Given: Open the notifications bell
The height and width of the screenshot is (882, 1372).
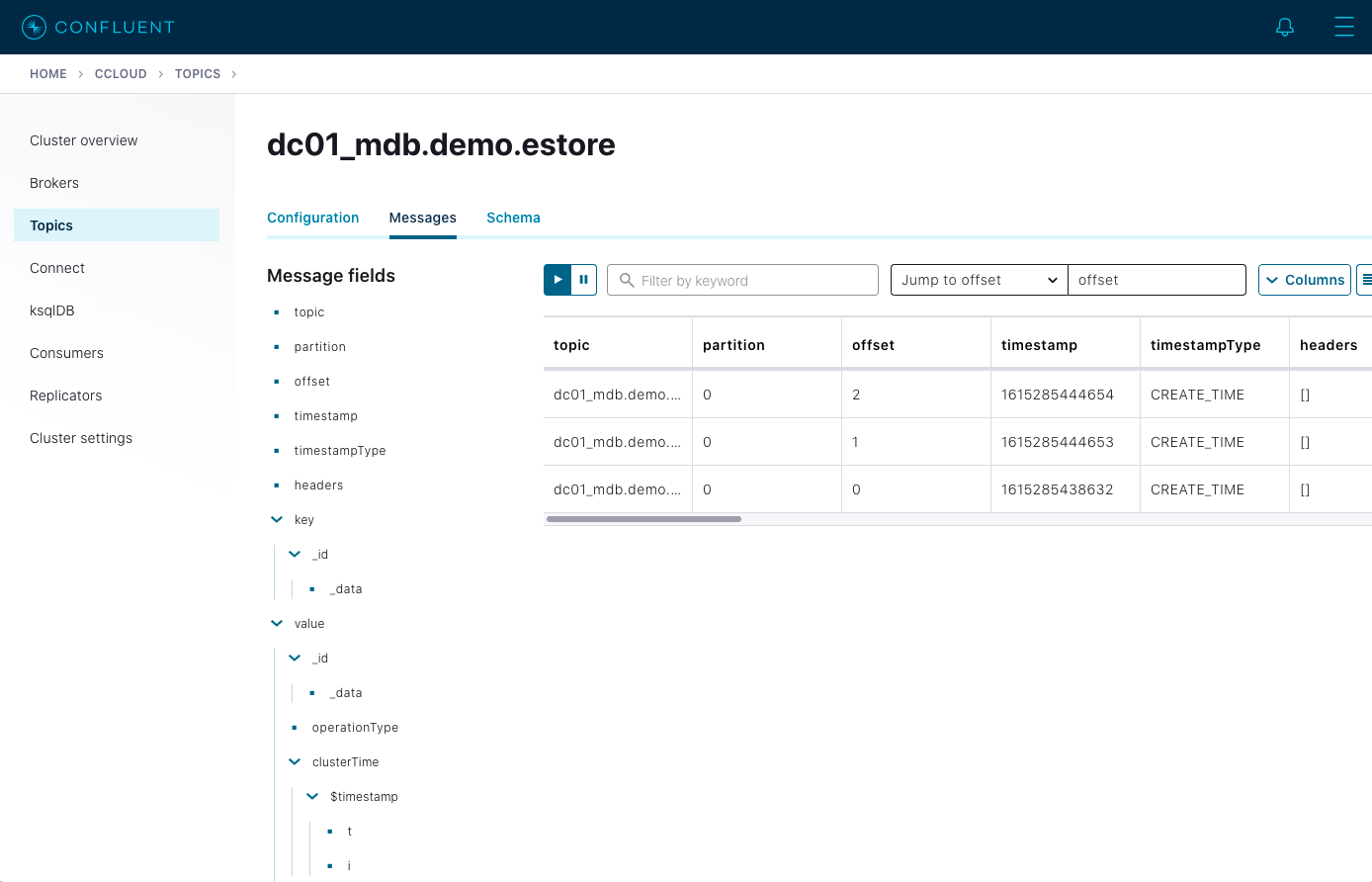Looking at the screenshot, I should click(x=1285, y=27).
